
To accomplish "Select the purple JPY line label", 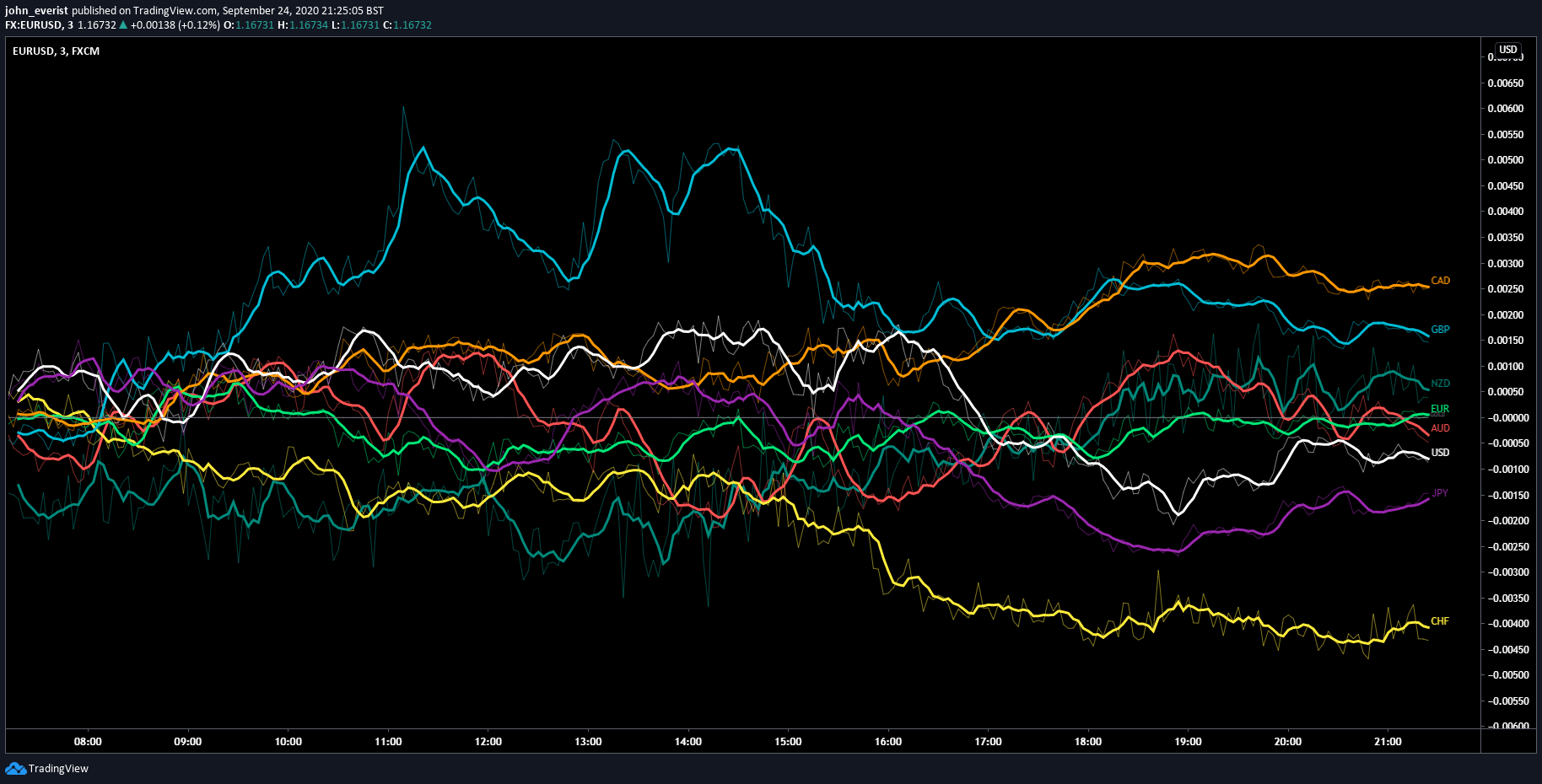I will point(1440,493).
